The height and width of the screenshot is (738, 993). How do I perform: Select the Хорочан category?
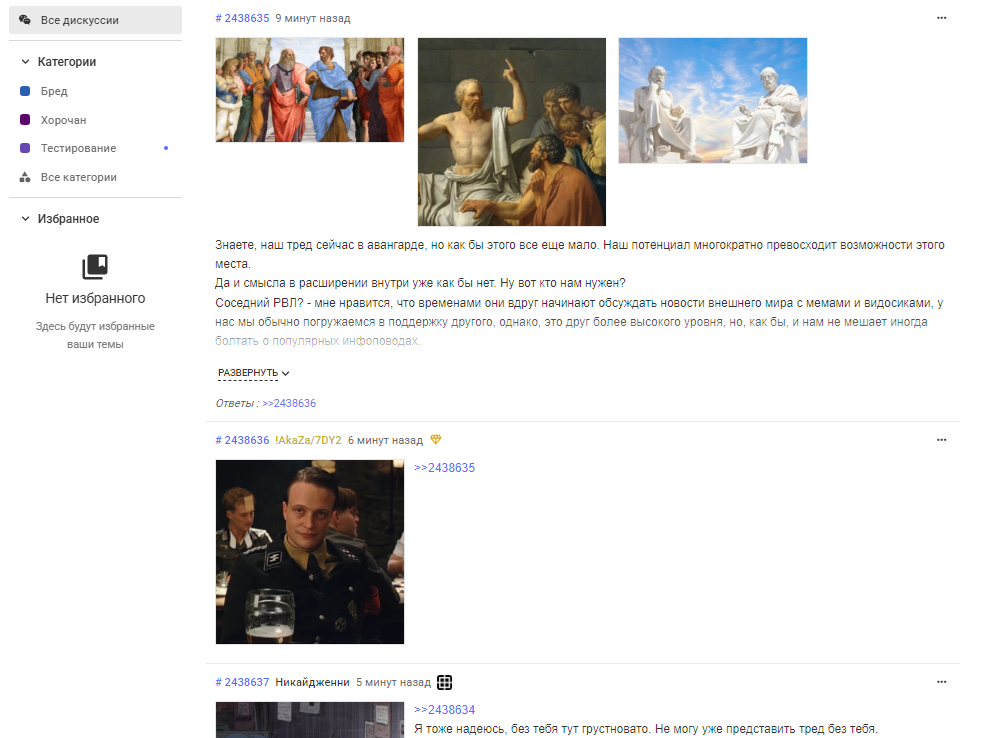pos(63,120)
